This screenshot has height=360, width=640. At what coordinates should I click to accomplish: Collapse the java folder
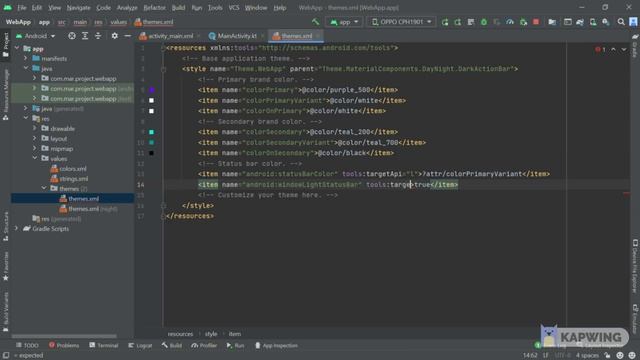[26, 69]
